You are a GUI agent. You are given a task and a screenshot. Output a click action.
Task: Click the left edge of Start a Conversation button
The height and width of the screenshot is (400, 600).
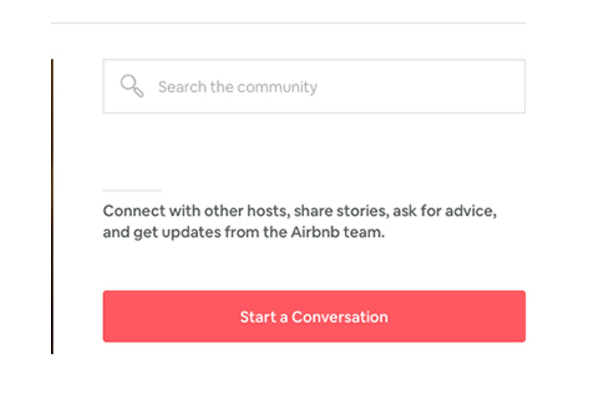coord(109,316)
